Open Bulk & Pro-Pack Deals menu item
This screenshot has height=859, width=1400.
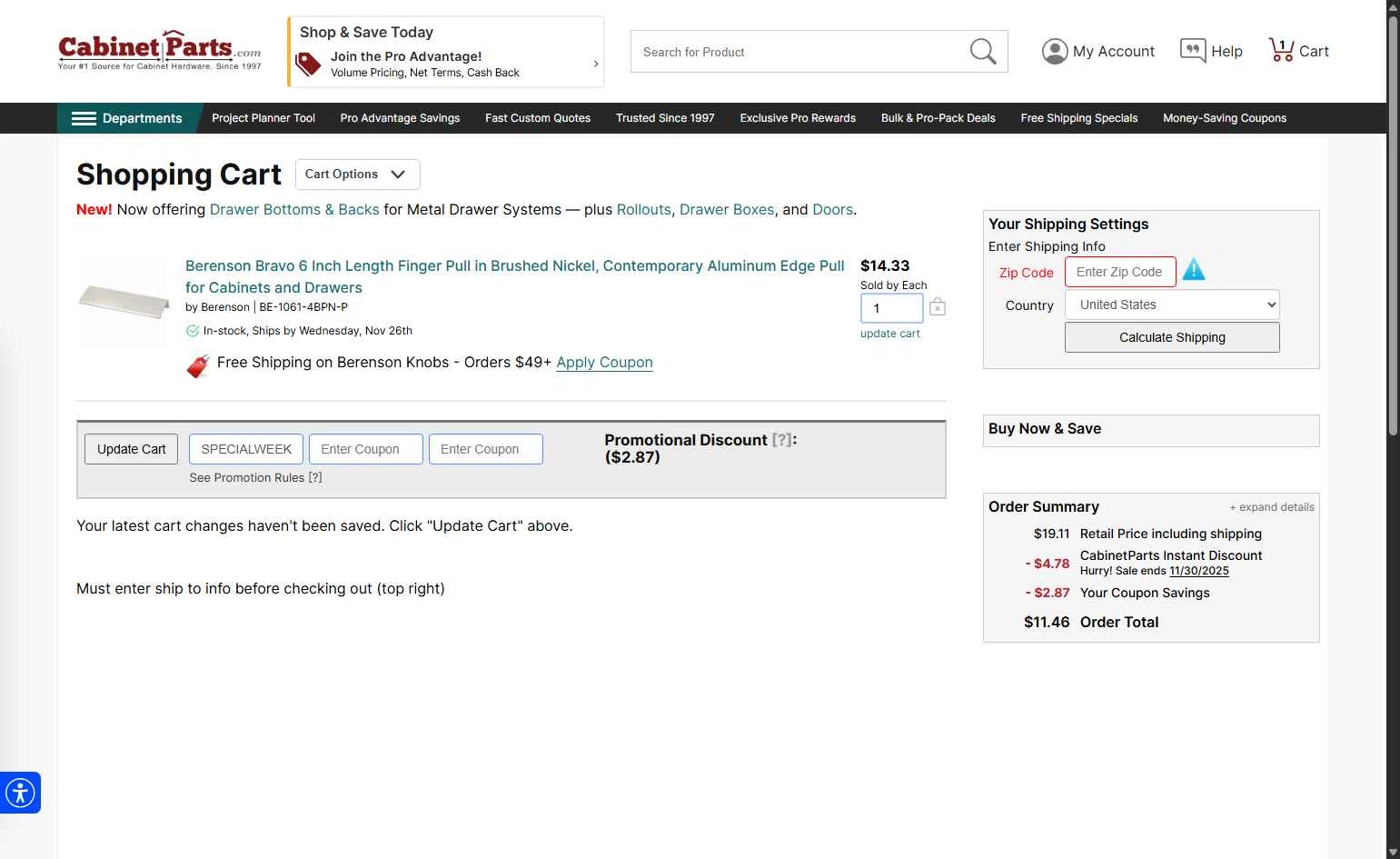938,118
